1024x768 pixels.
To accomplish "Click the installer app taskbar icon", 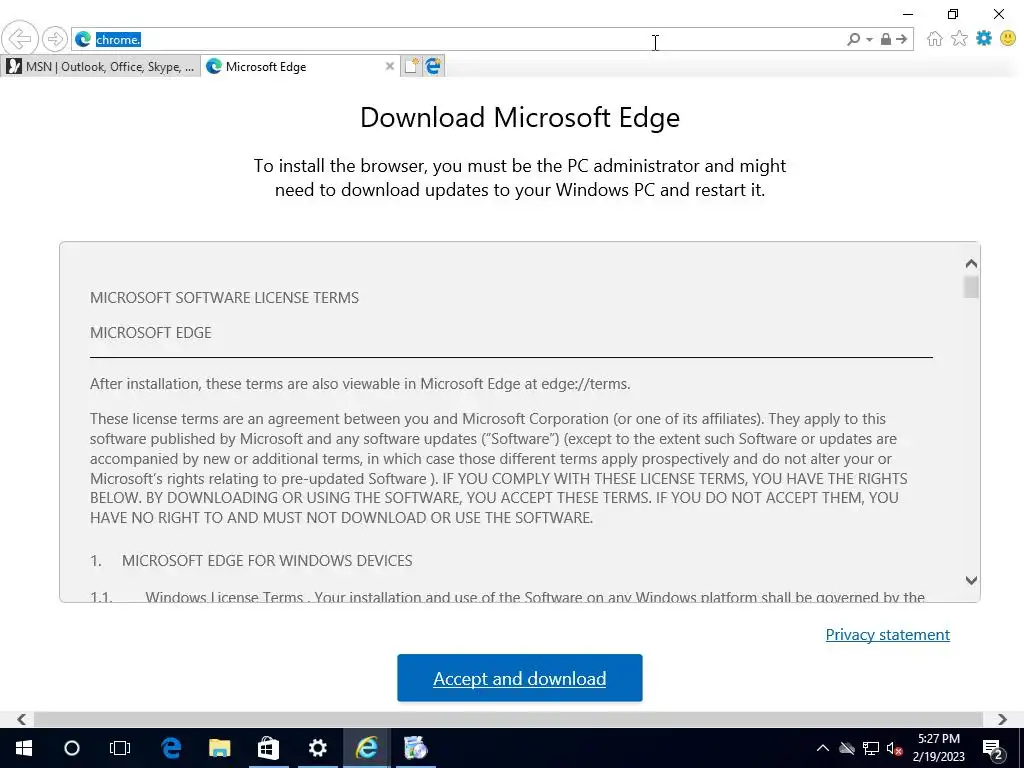I will tap(415, 748).
